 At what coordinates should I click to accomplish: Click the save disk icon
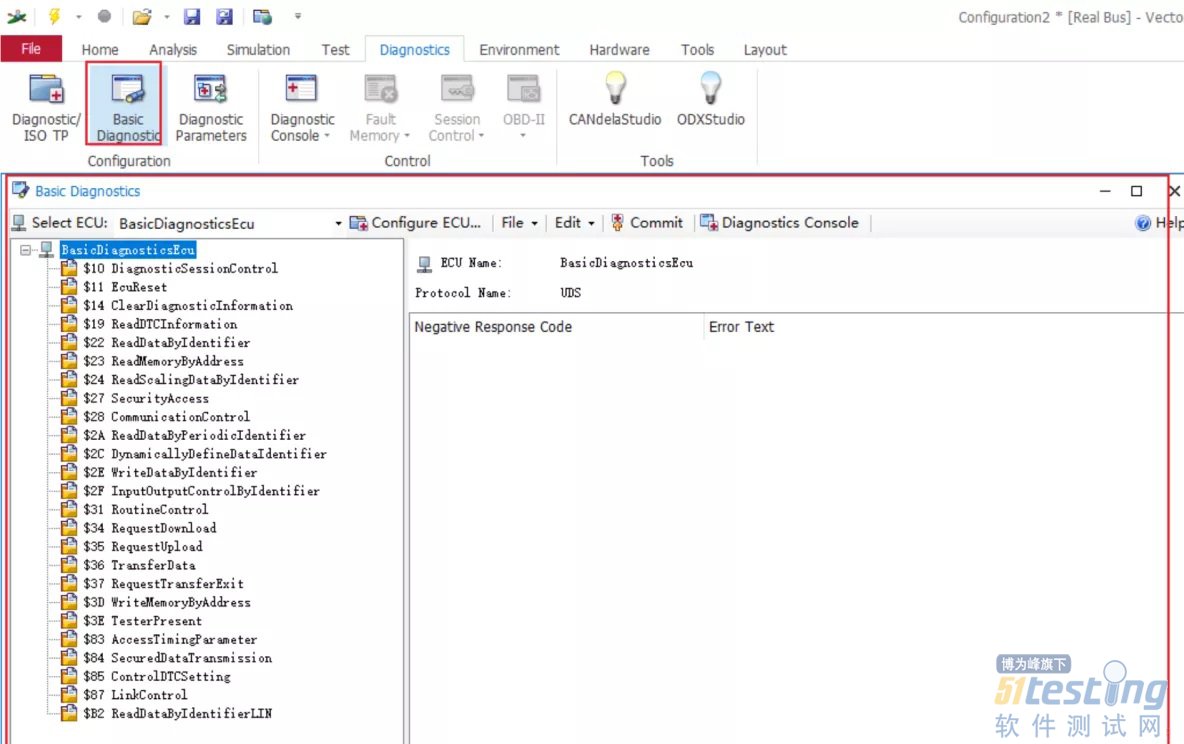192,16
